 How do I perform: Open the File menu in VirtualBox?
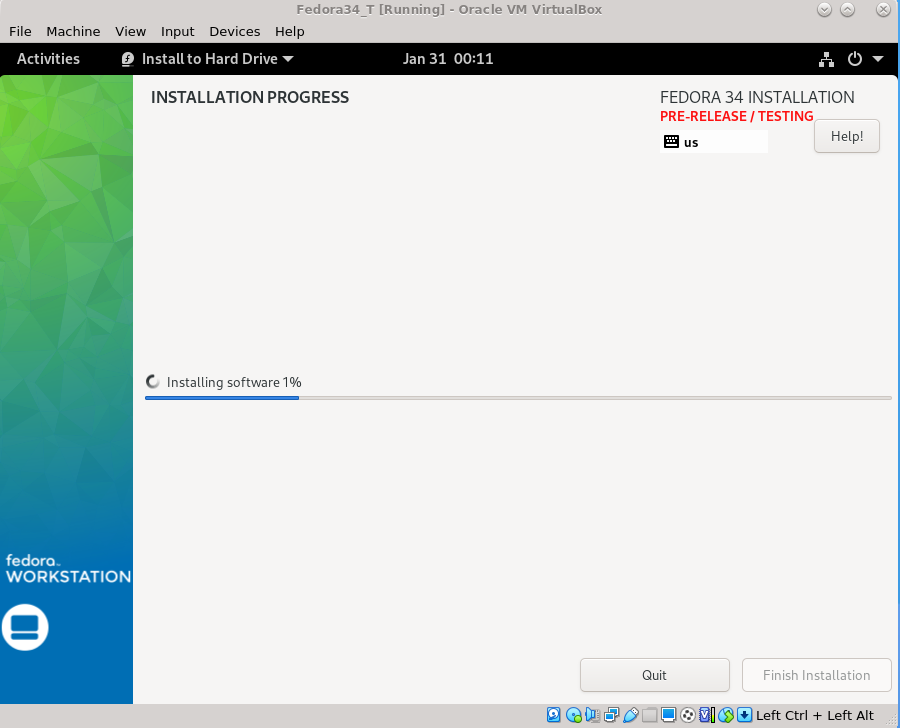click(20, 32)
